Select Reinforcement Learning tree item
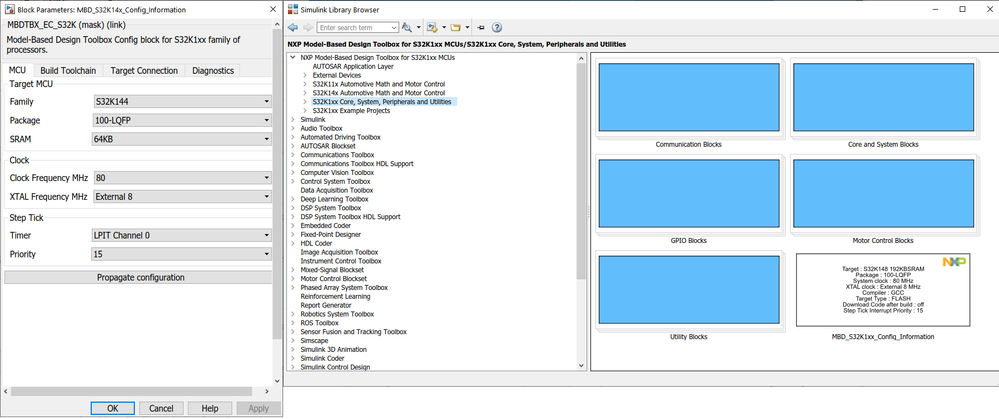This screenshot has height=419, width=999. click(335, 297)
